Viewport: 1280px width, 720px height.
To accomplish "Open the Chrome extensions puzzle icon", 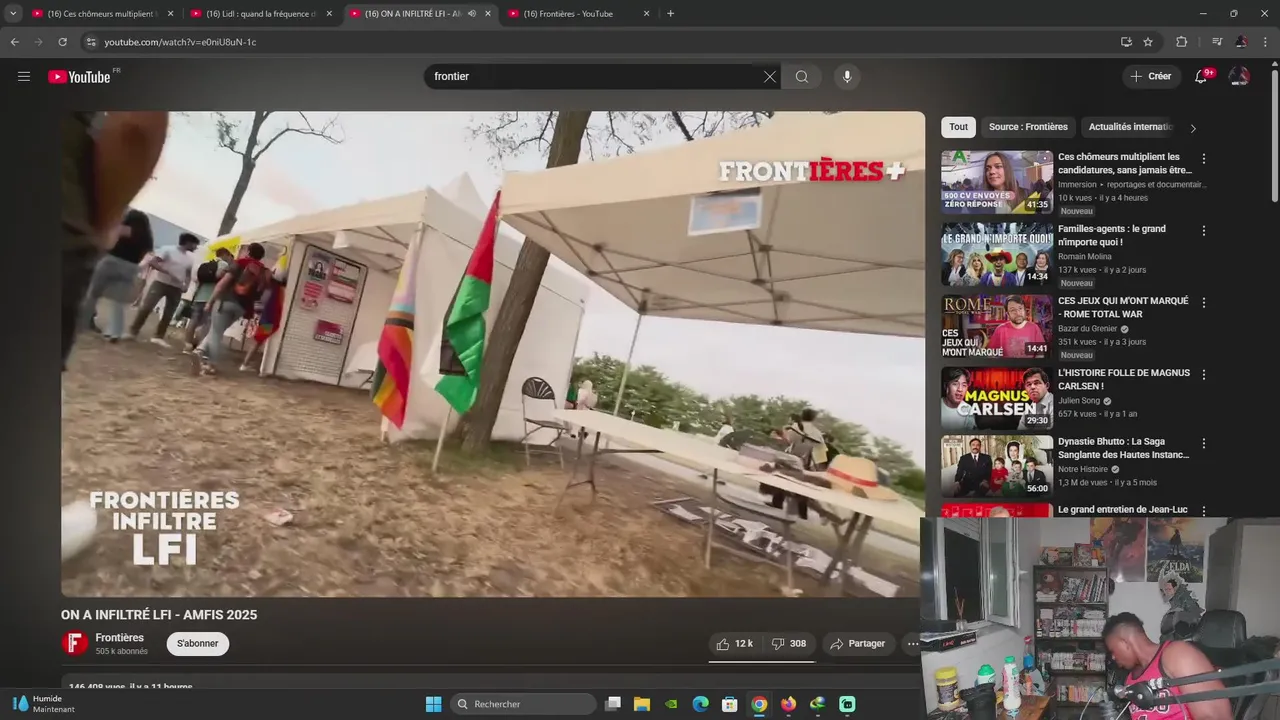I will pos(1182,42).
